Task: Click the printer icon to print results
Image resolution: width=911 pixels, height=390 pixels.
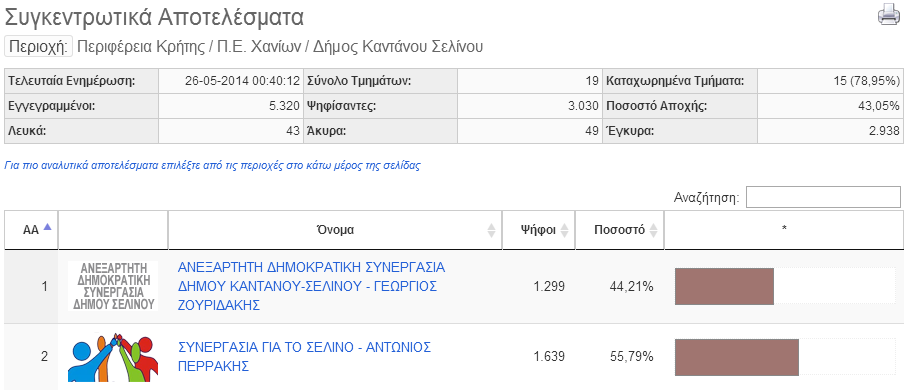Action: coord(888,15)
